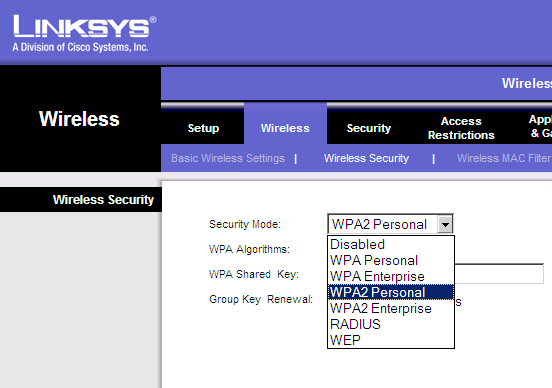
Task: Open the Security tab
Action: click(x=369, y=128)
